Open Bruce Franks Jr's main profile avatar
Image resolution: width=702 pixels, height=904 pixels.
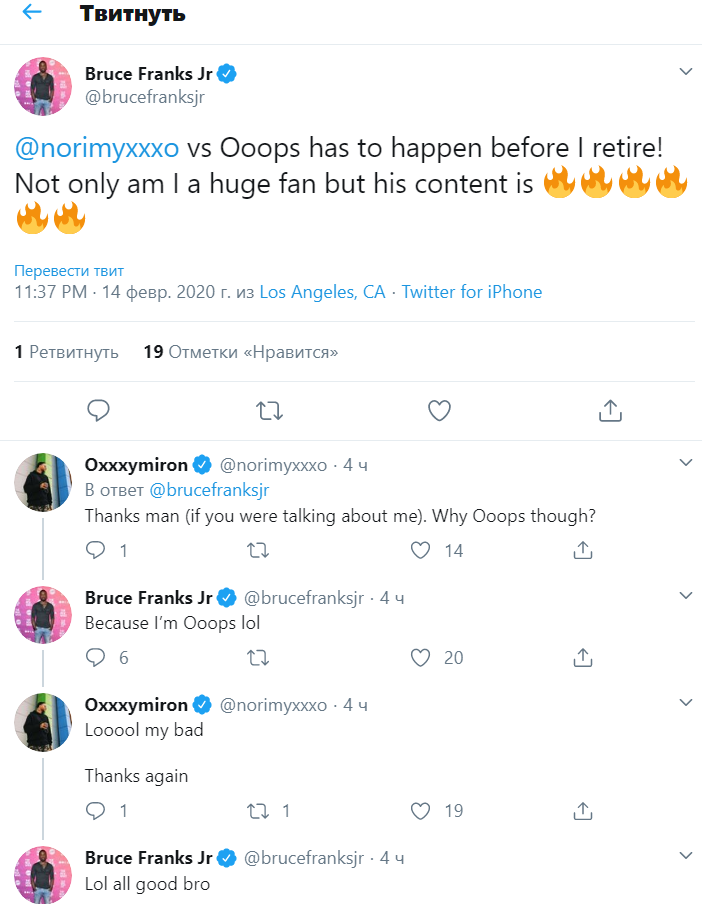point(43,86)
